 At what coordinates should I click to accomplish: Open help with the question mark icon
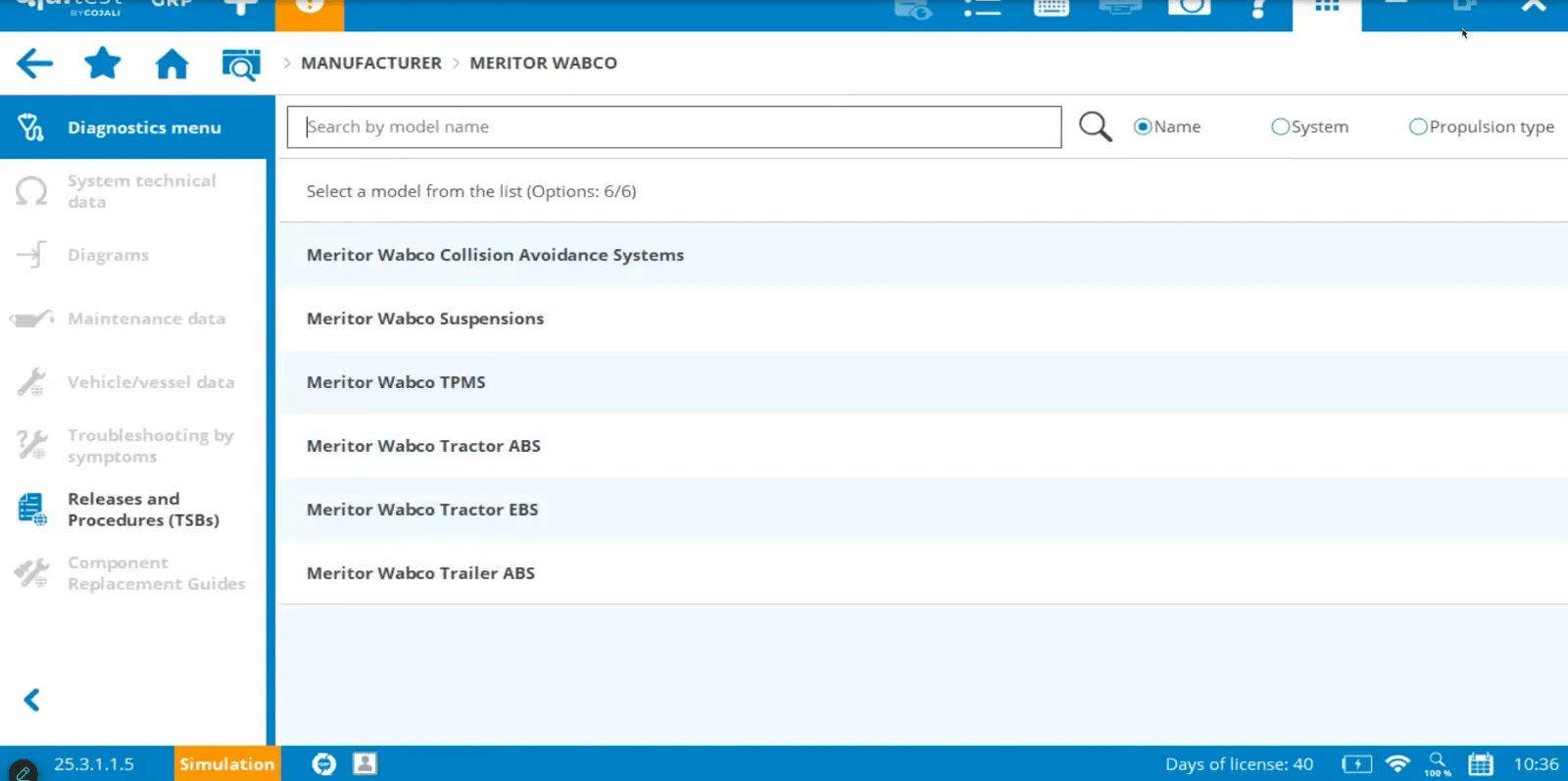[1258, 8]
